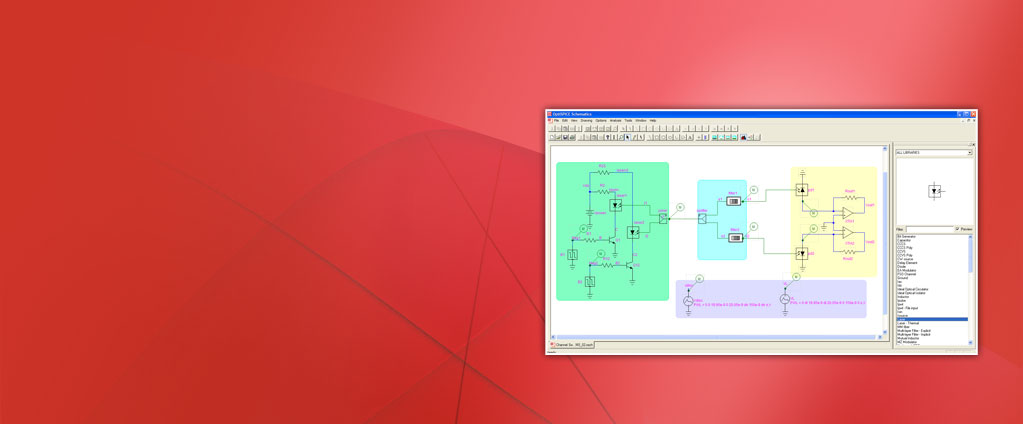Switch to the WS_02.osch document tab
This screenshot has height=424, width=1023.
pyautogui.click(x=574, y=345)
